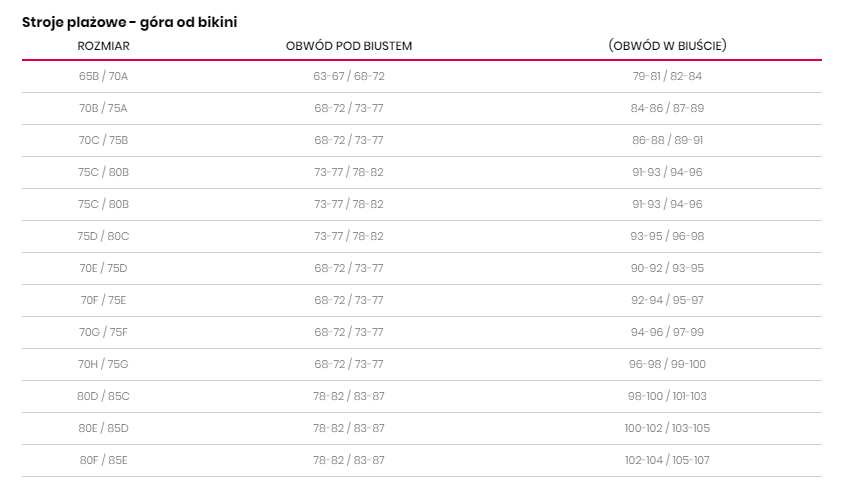Screen dimensions: 844x504
Task: Select the 80F / 85E size cell
Action: 104,460
